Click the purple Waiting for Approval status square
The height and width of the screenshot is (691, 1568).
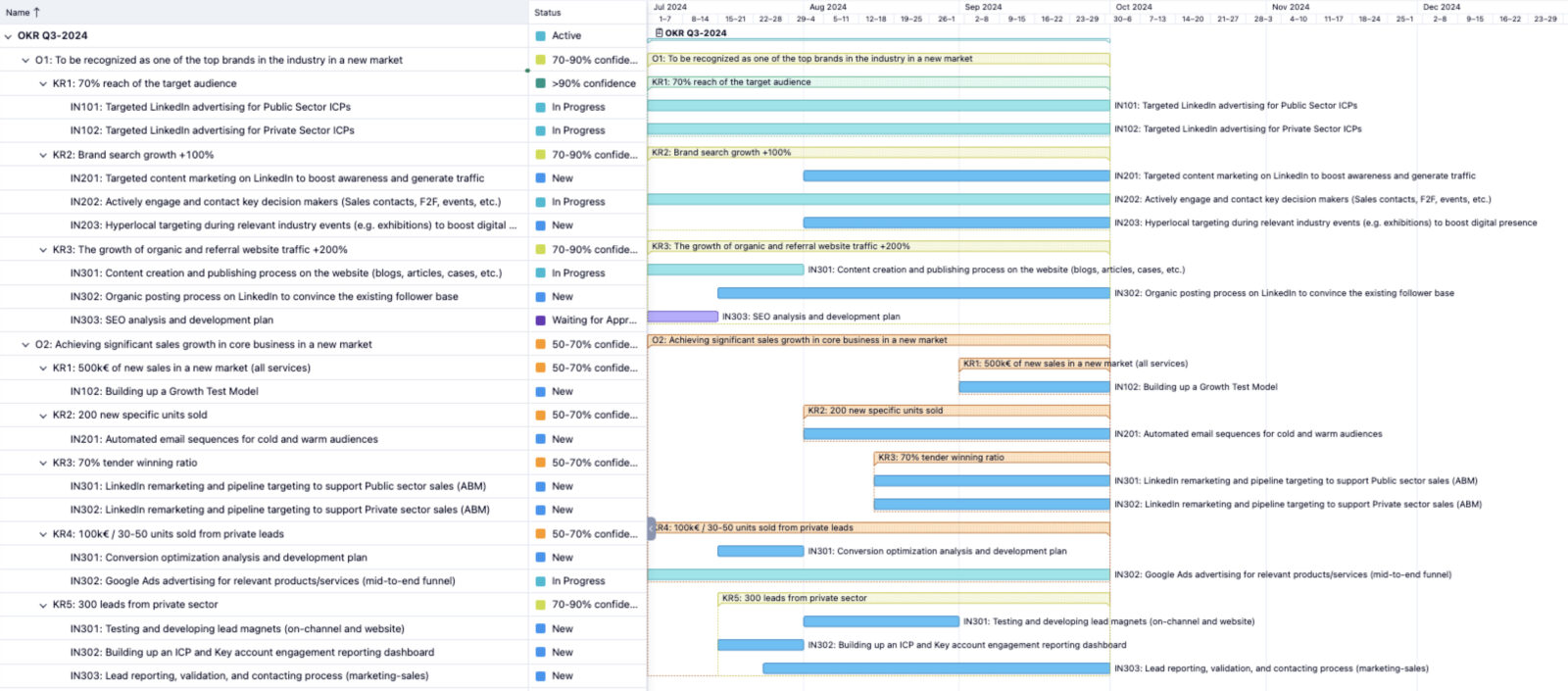point(541,321)
